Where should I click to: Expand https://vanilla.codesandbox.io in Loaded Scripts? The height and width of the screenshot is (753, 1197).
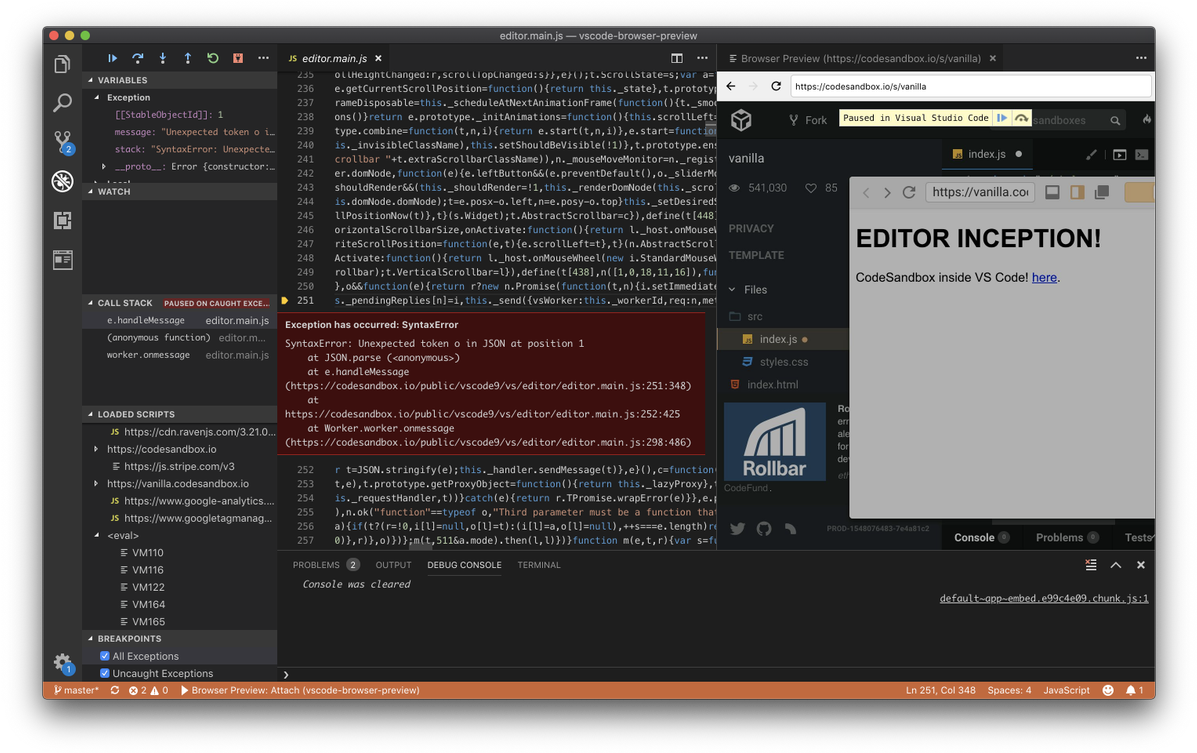pyautogui.click(x=96, y=483)
